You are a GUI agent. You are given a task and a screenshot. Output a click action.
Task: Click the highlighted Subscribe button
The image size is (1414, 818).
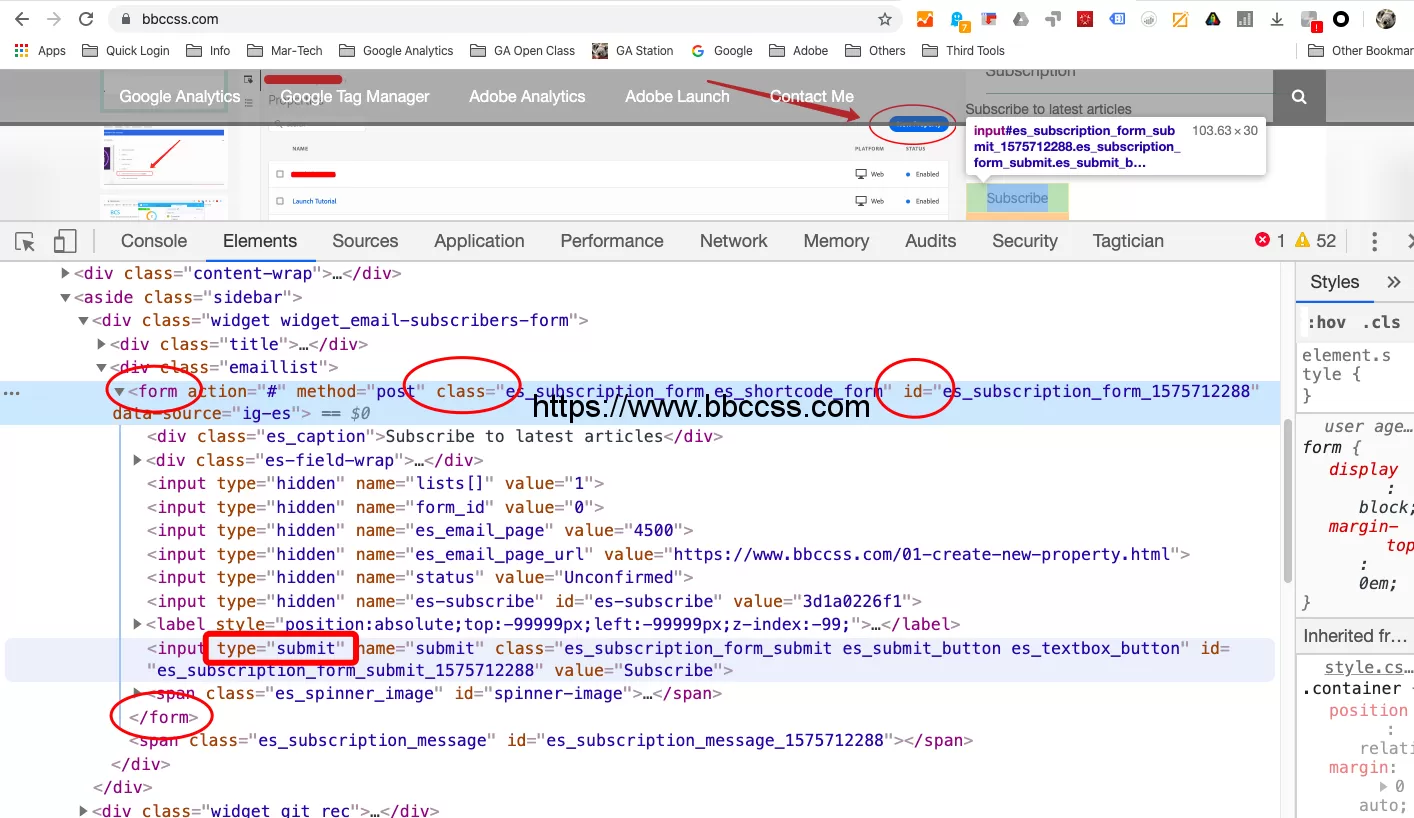coord(1017,198)
